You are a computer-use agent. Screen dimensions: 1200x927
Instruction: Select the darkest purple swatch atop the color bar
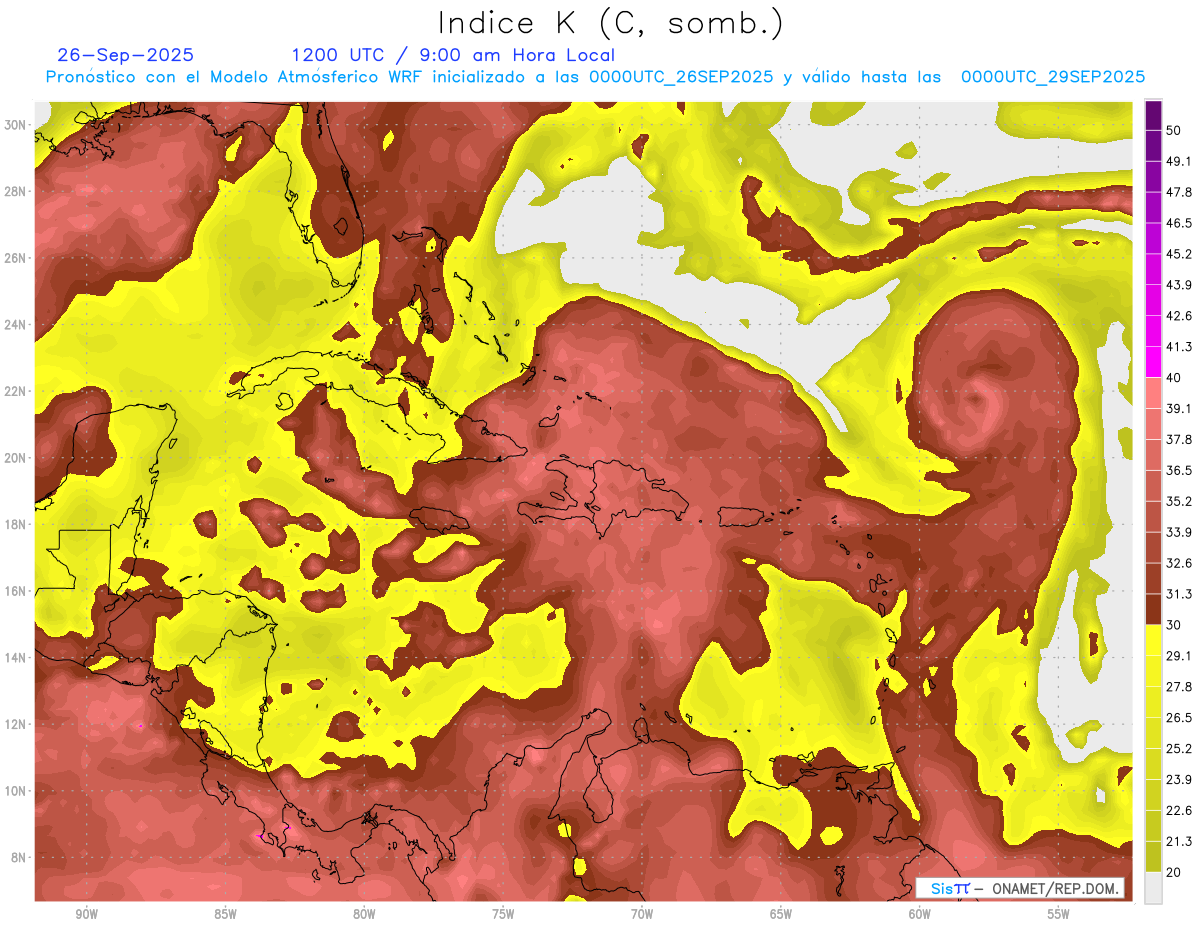pyautogui.click(x=1153, y=115)
